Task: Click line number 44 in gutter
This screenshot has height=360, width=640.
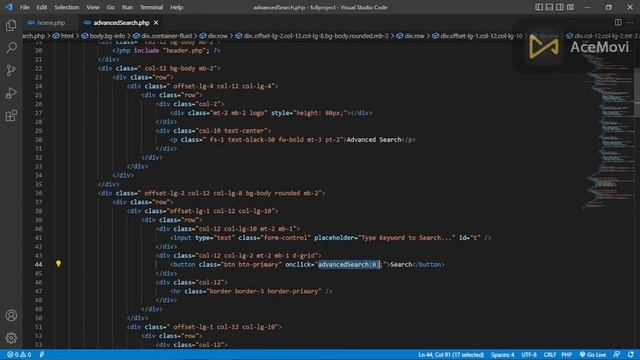Action: coord(38,264)
